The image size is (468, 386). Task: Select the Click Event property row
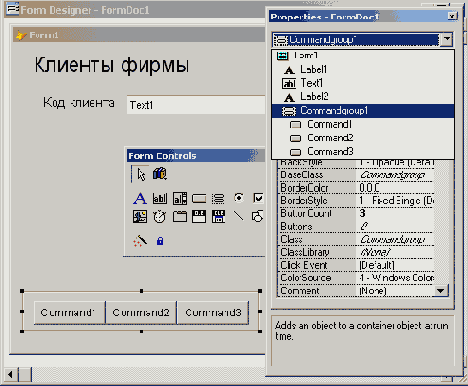(x=356, y=265)
